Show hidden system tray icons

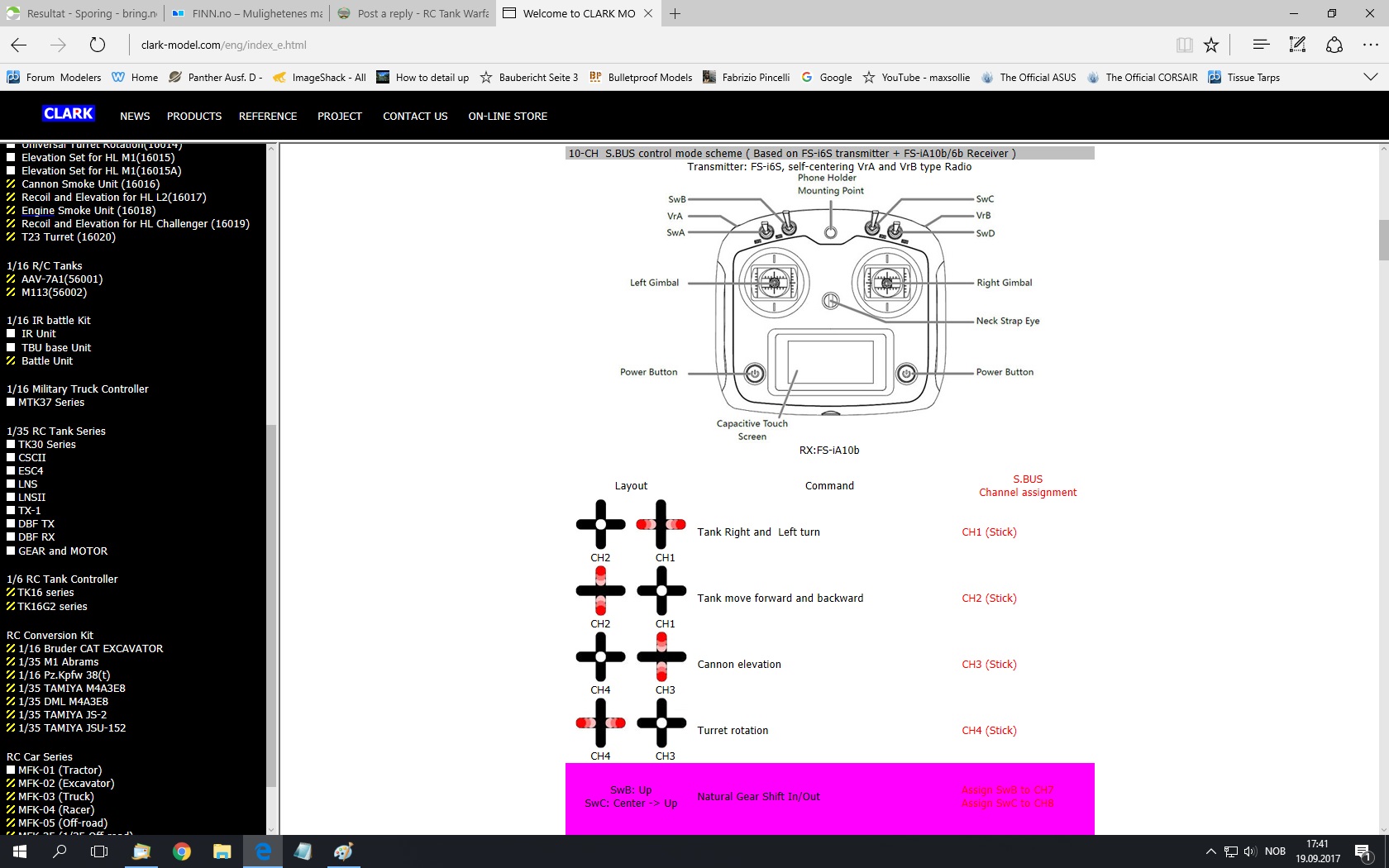1210,851
